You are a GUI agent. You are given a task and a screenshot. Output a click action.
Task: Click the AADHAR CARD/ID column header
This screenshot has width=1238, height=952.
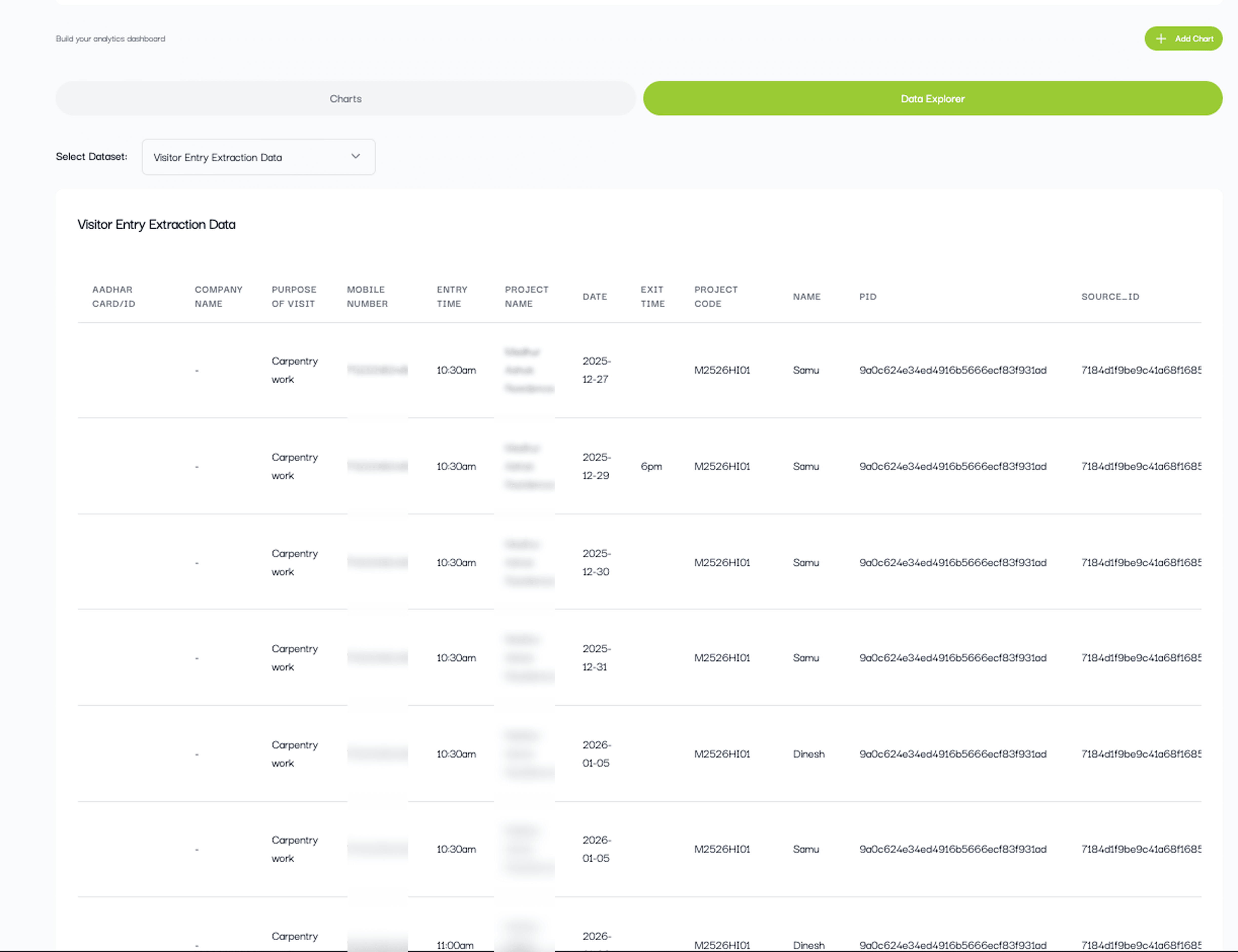point(113,296)
